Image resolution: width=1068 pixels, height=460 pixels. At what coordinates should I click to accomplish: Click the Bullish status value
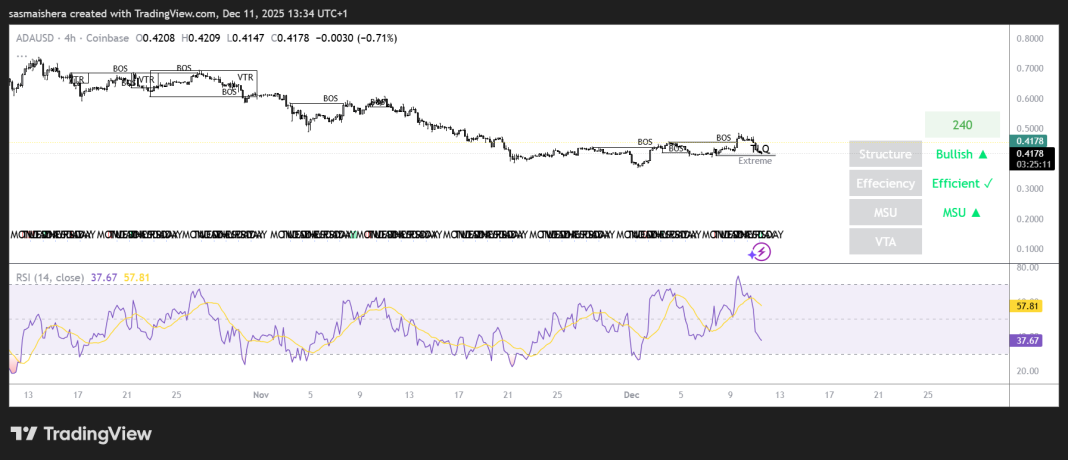tap(962, 154)
